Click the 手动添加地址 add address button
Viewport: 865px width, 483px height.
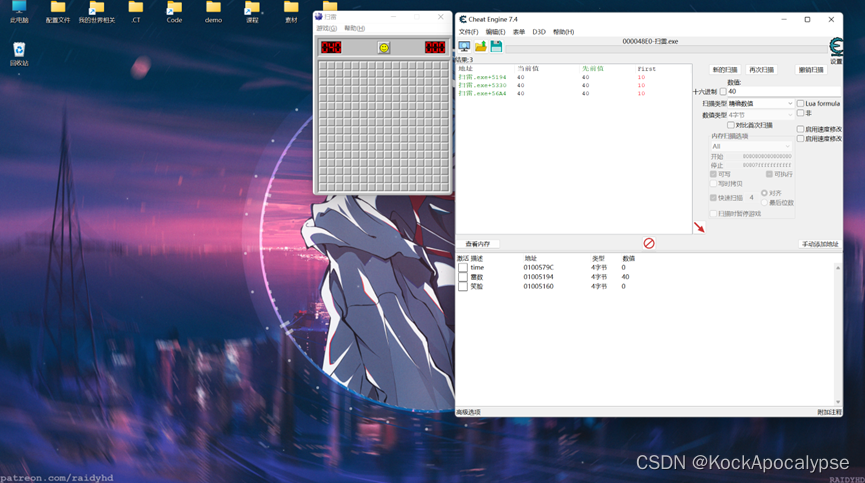click(x=820, y=244)
